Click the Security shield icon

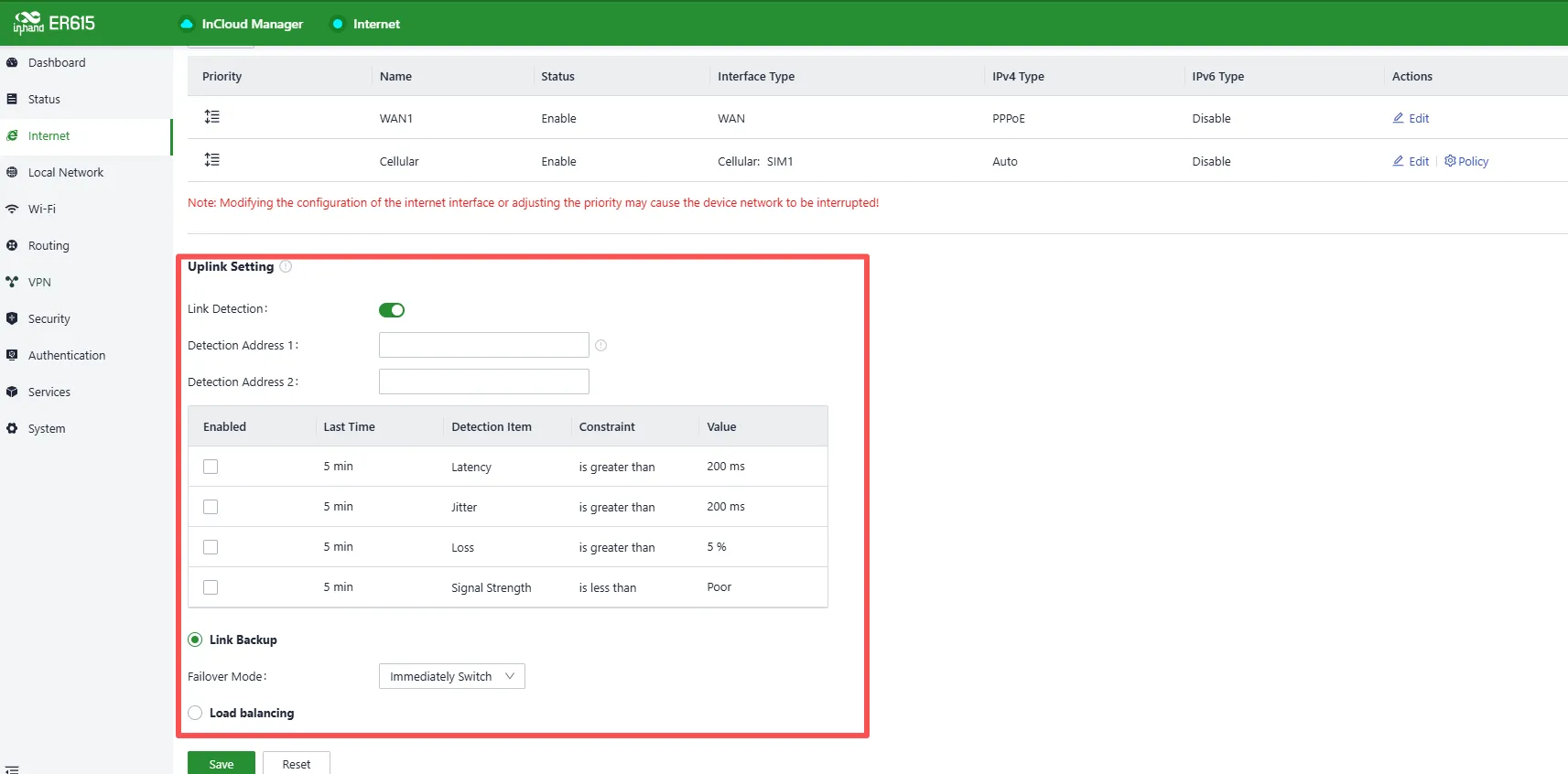point(12,318)
